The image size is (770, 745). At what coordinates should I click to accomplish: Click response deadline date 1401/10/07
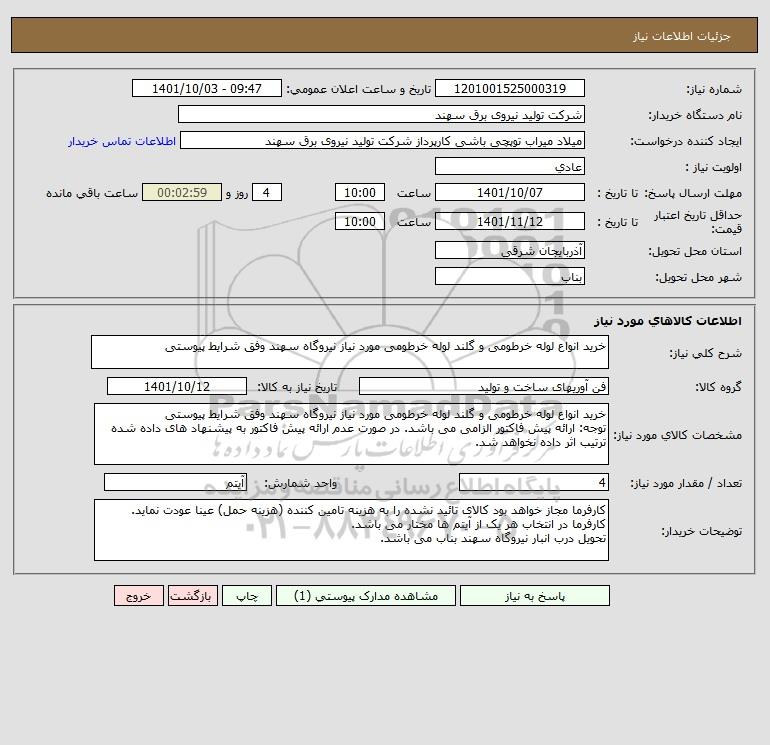pos(510,193)
